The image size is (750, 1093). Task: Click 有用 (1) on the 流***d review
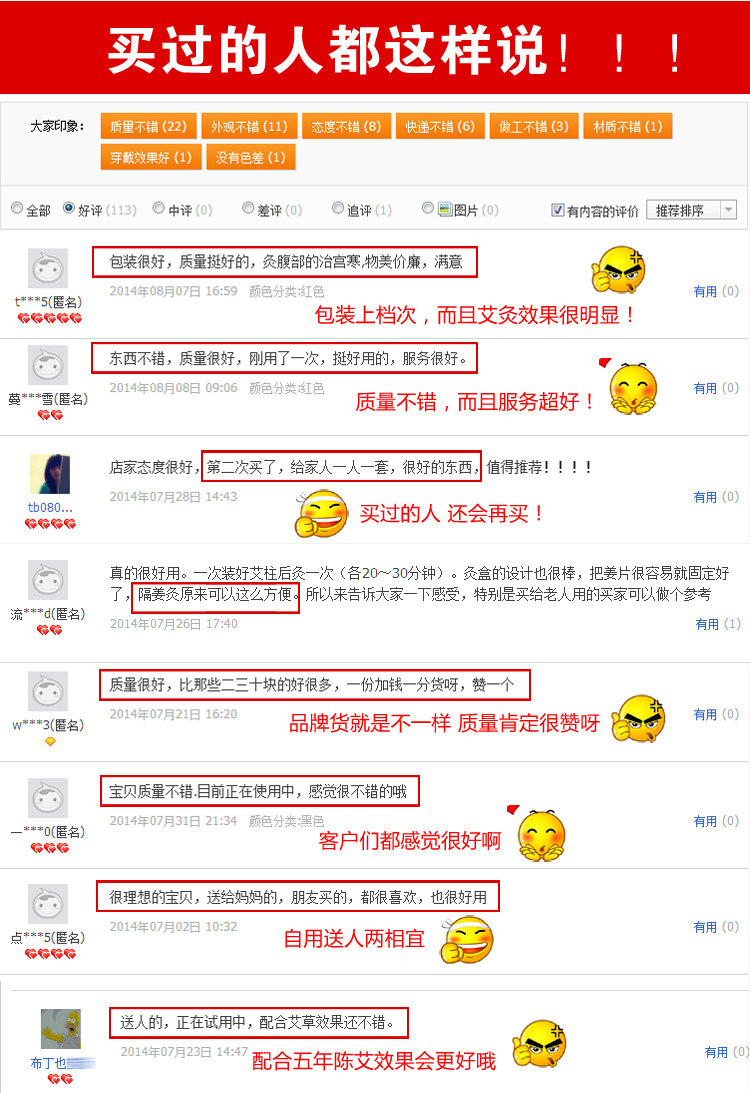click(x=718, y=624)
